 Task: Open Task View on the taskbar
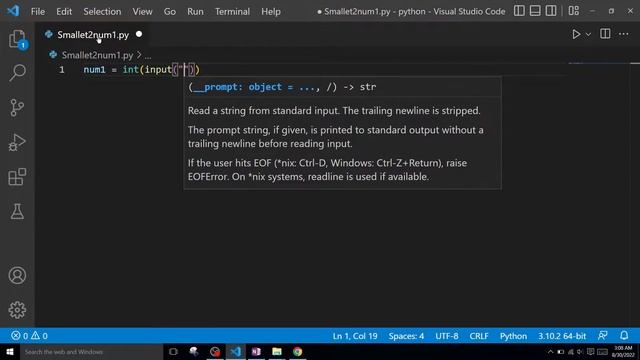173,352
